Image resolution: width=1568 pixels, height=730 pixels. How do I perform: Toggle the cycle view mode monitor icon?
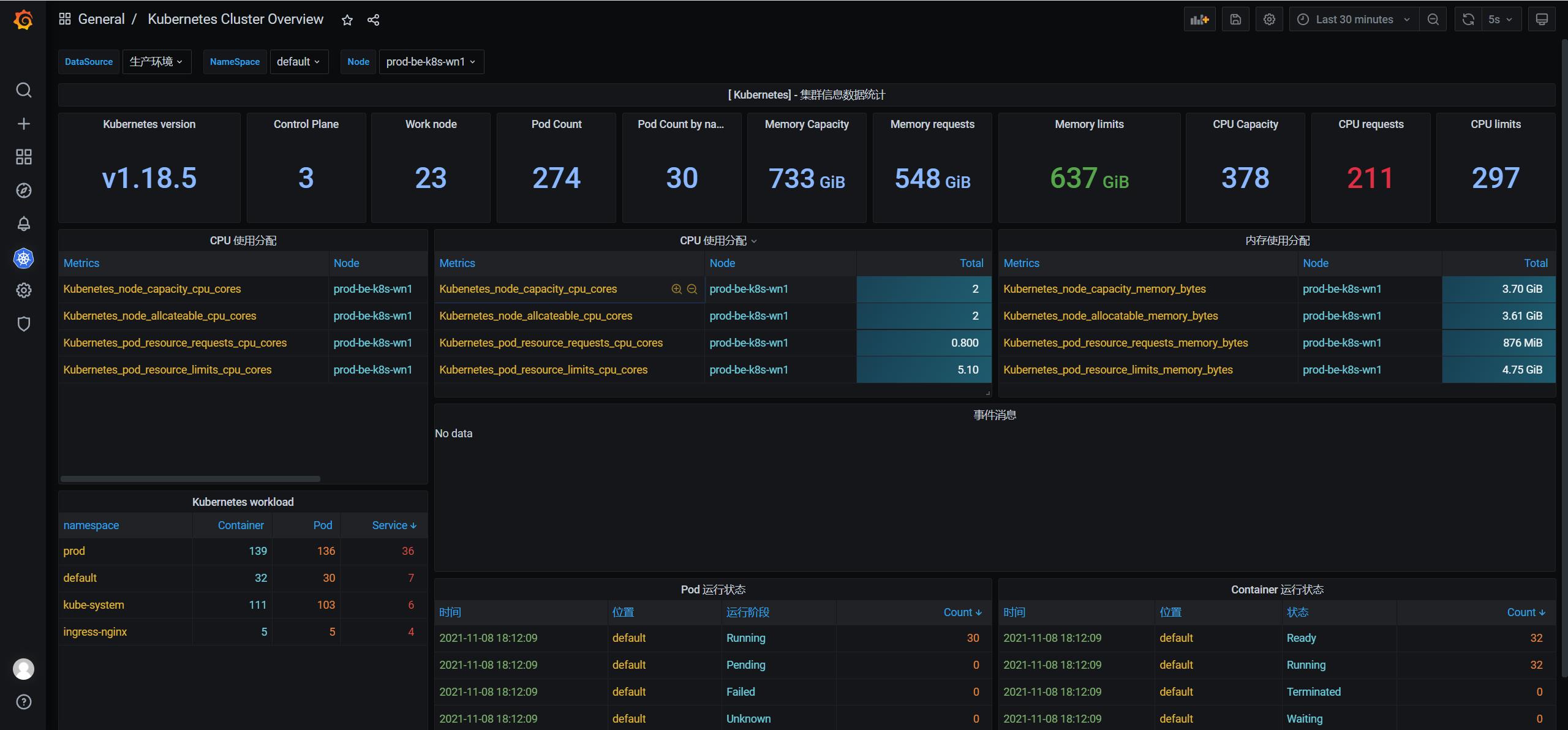1541,20
